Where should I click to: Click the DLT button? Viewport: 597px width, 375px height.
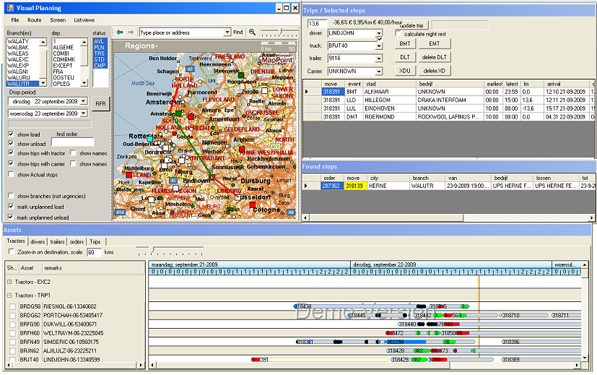pyautogui.click(x=405, y=57)
